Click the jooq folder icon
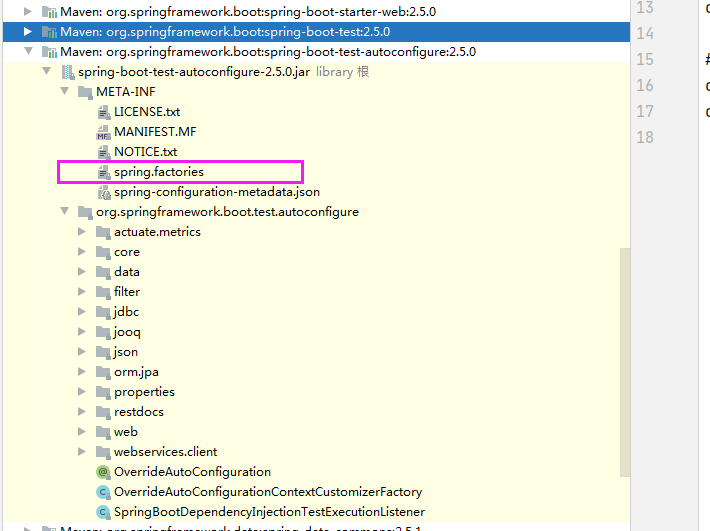 coord(103,332)
